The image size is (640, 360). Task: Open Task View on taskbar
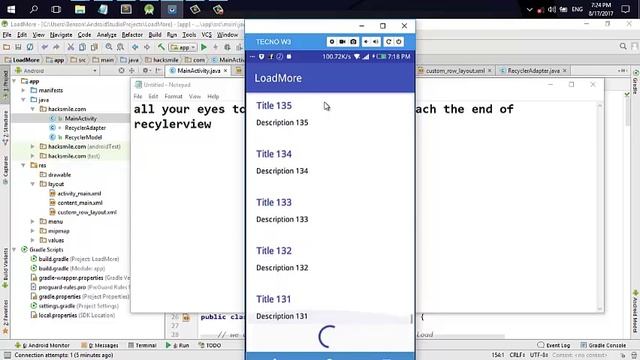pyautogui.click(x=56, y=9)
